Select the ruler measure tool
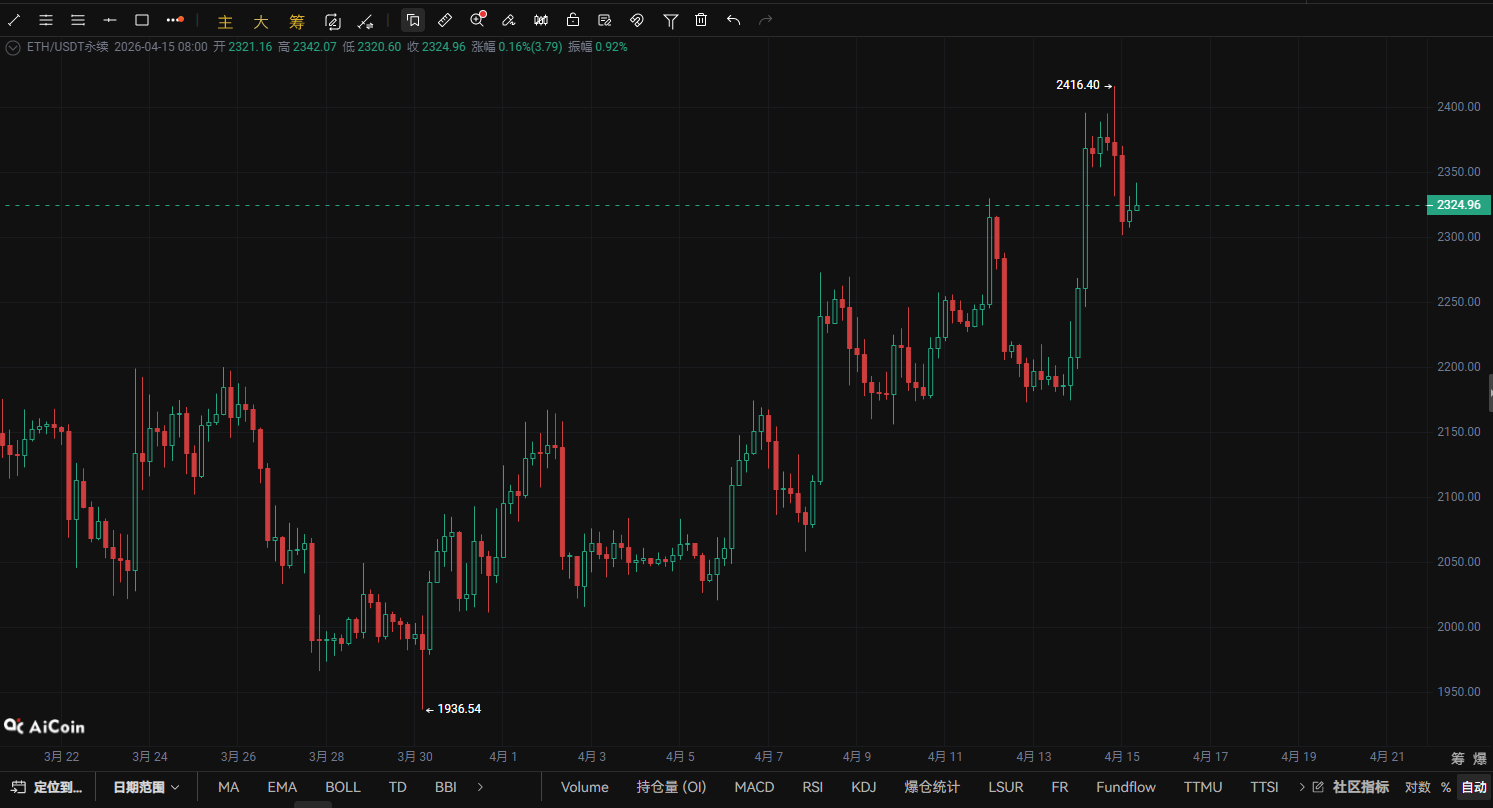The height and width of the screenshot is (808, 1493). pyautogui.click(x=445, y=20)
